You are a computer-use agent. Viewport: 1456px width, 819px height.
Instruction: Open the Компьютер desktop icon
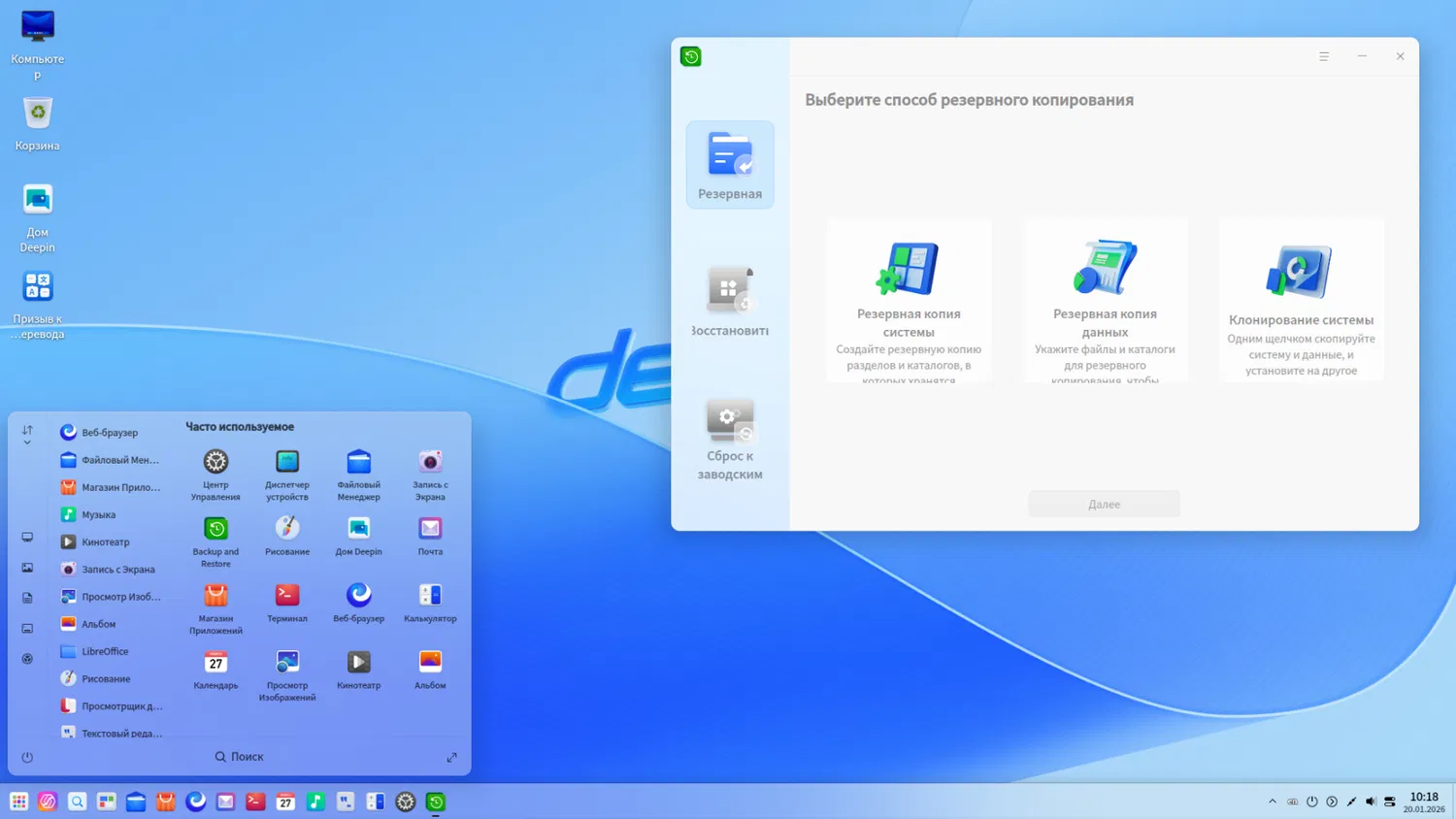37,45
